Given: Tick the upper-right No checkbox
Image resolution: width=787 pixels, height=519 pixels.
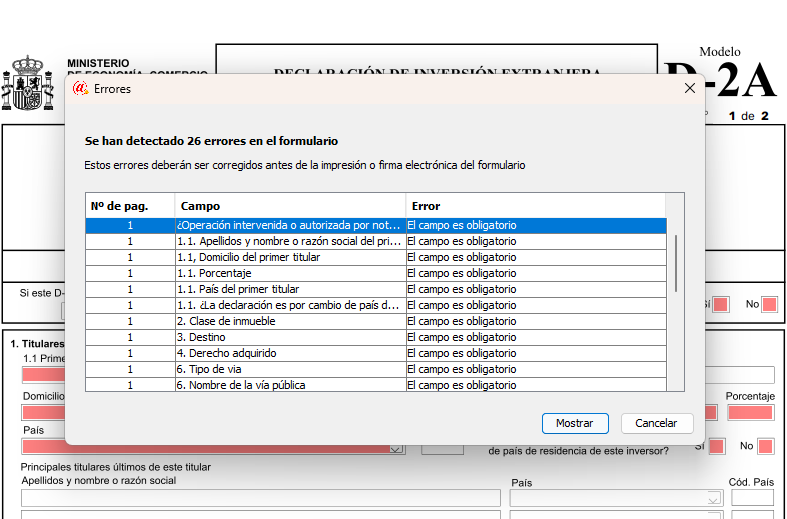Looking at the screenshot, I should pyautogui.click(x=768, y=304).
